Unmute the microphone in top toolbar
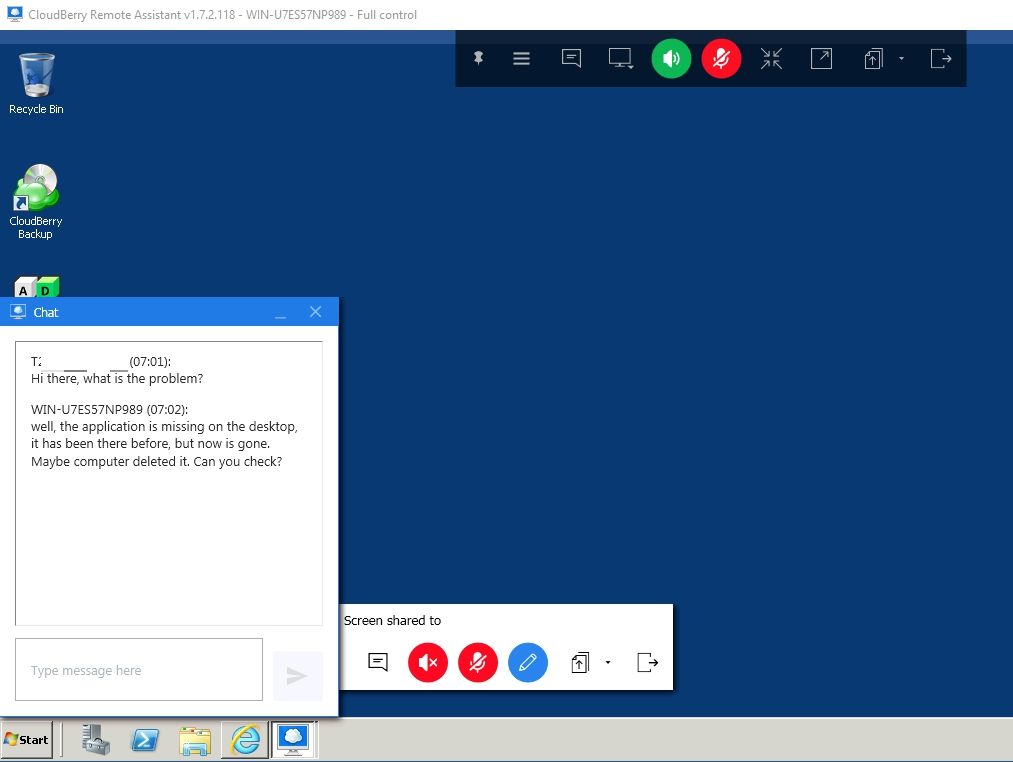 pos(721,59)
